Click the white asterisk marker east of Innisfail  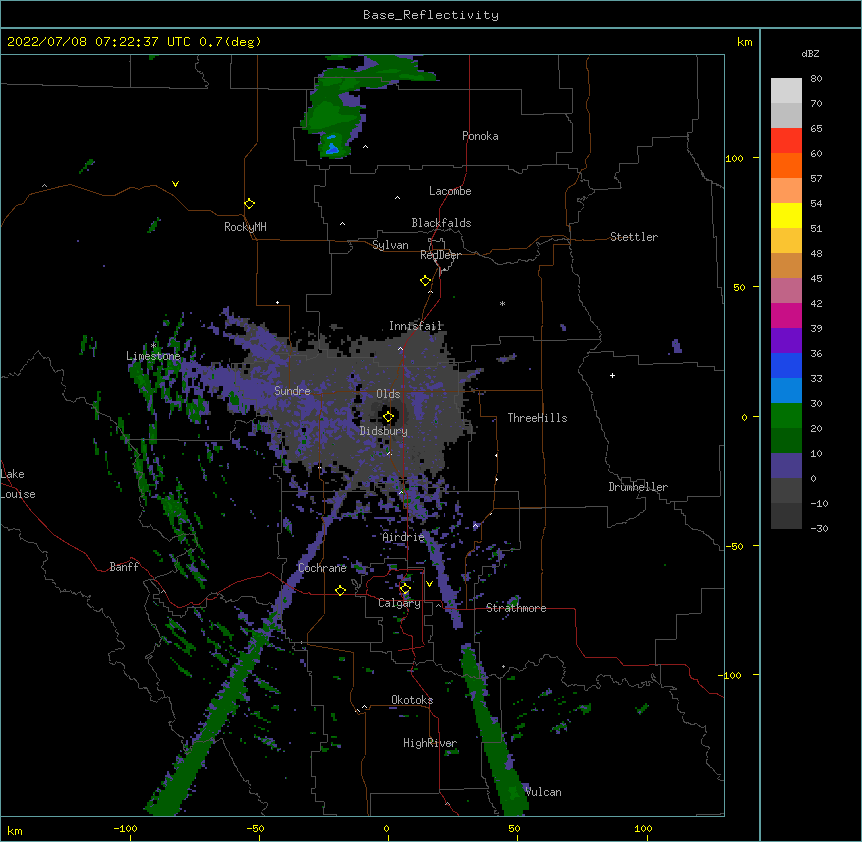(x=502, y=303)
